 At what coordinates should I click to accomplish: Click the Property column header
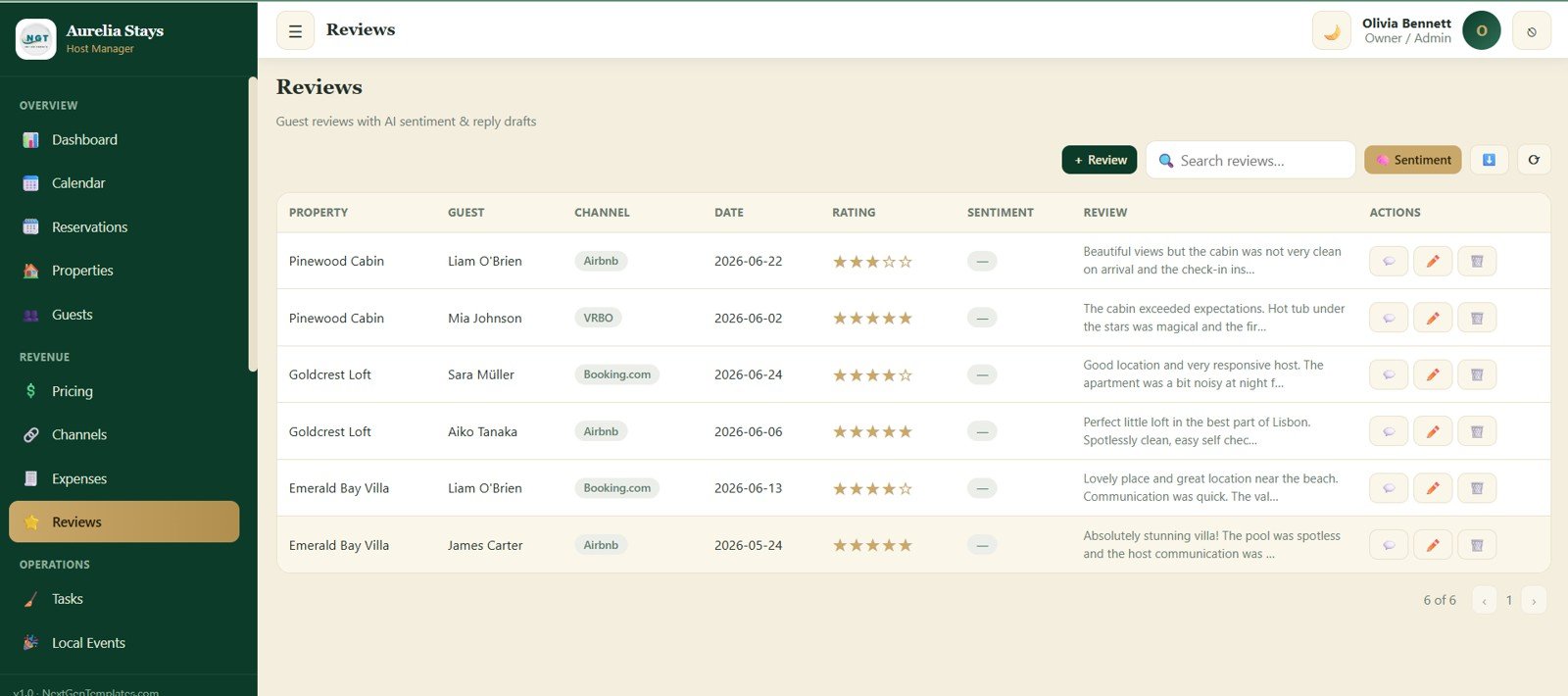click(318, 213)
